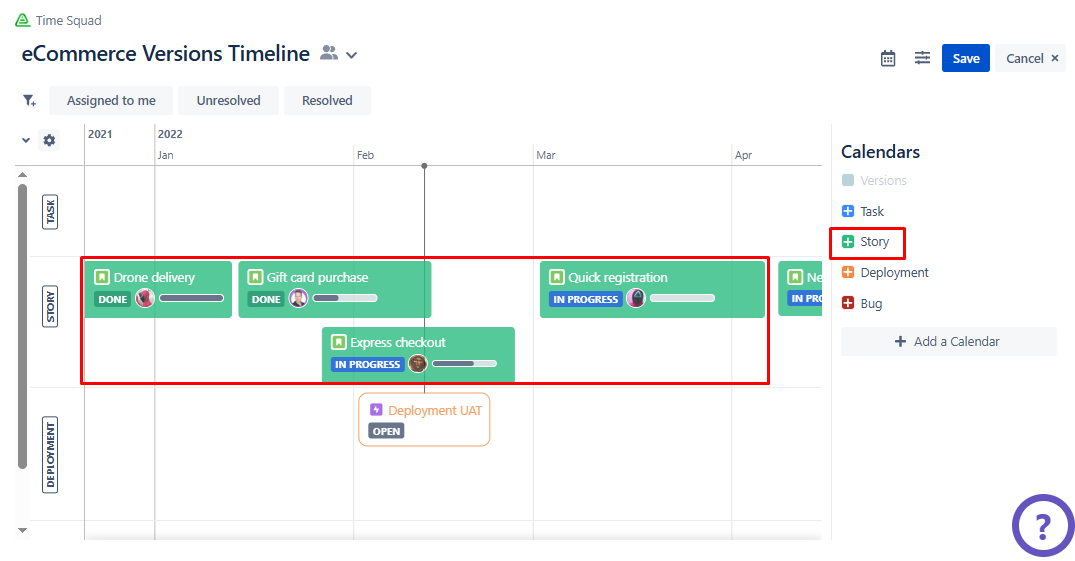
Task: Toggle the Deployment calendar checkbox
Action: point(848,272)
